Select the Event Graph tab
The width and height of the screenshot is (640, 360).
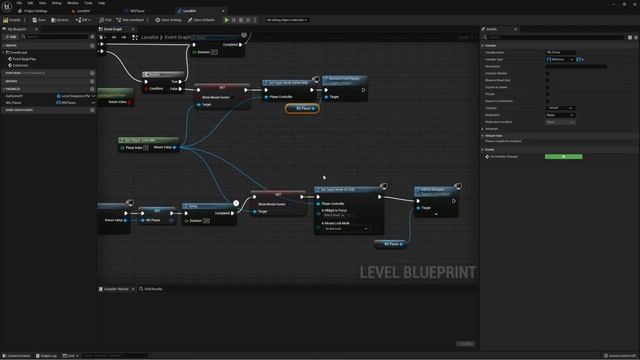(x=113, y=29)
